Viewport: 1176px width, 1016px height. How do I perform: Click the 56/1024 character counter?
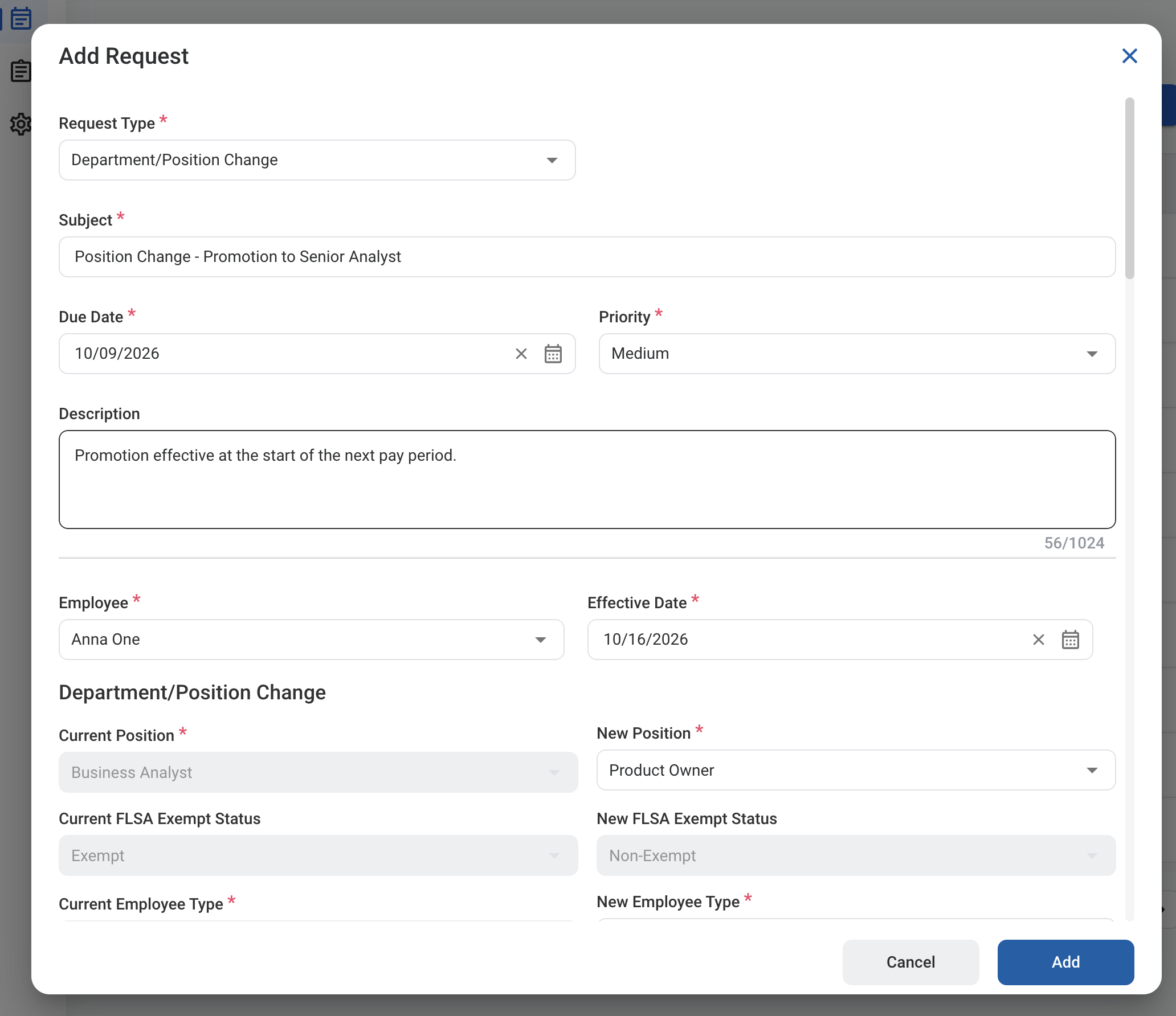[1074, 543]
